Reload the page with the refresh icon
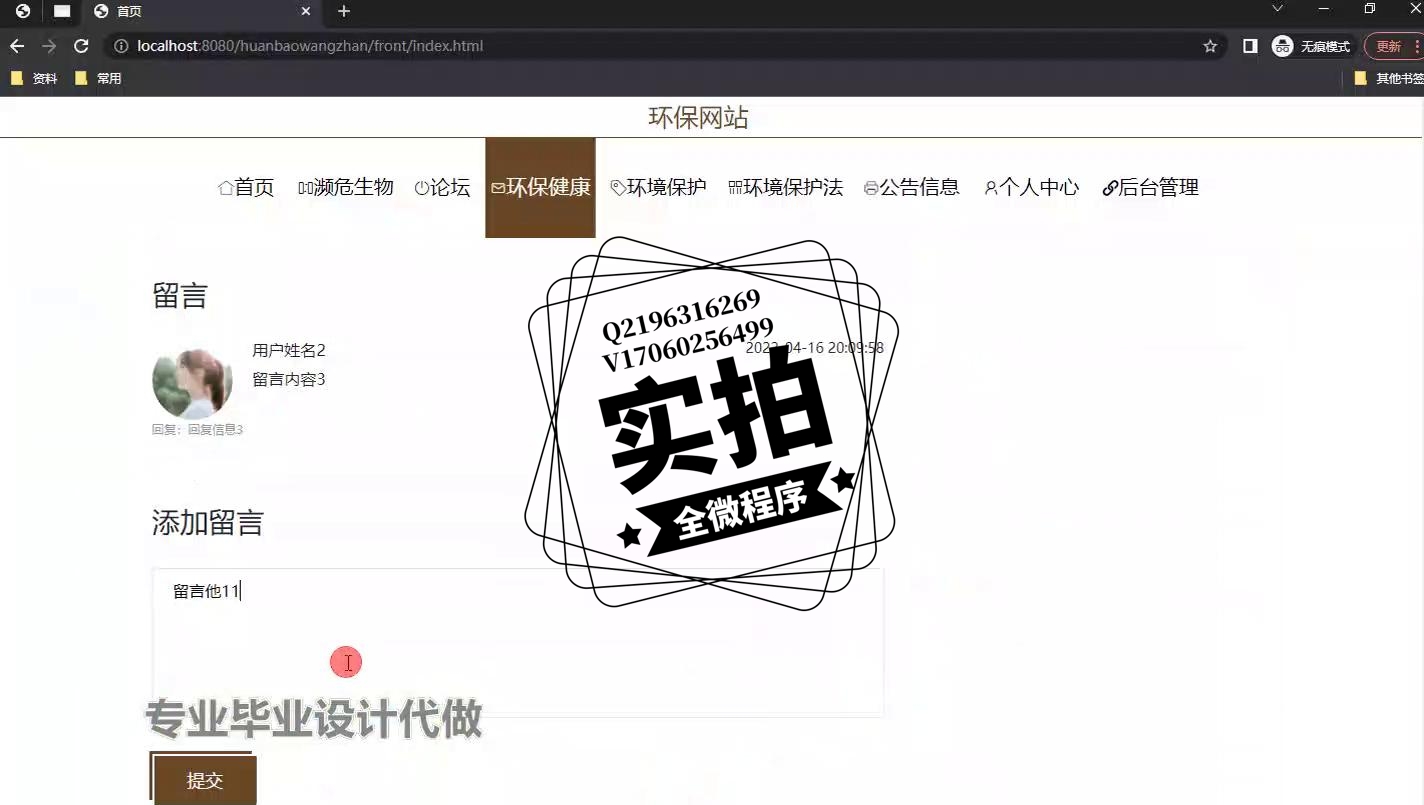This screenshot has width=1424, height=805. click(82, 46)
